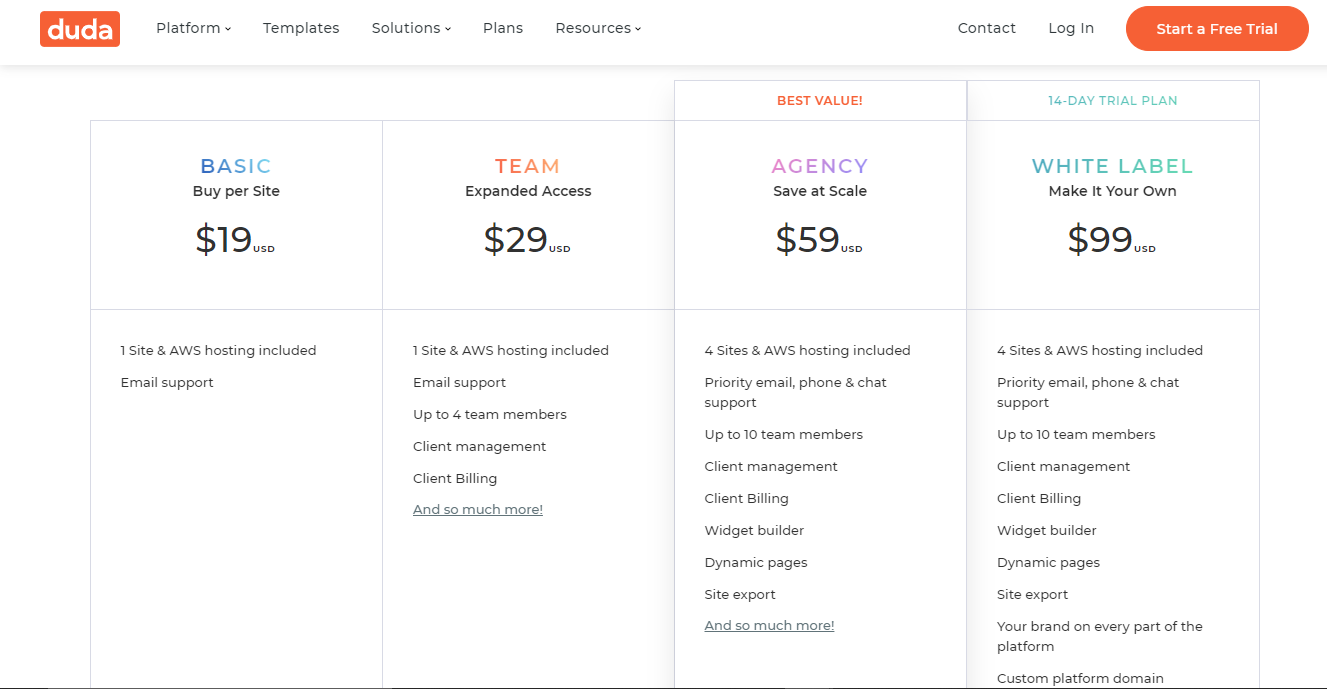Expand the Resources dropdown menu
Viewport: 1327px width, 689px height.
tap(598, 28)
